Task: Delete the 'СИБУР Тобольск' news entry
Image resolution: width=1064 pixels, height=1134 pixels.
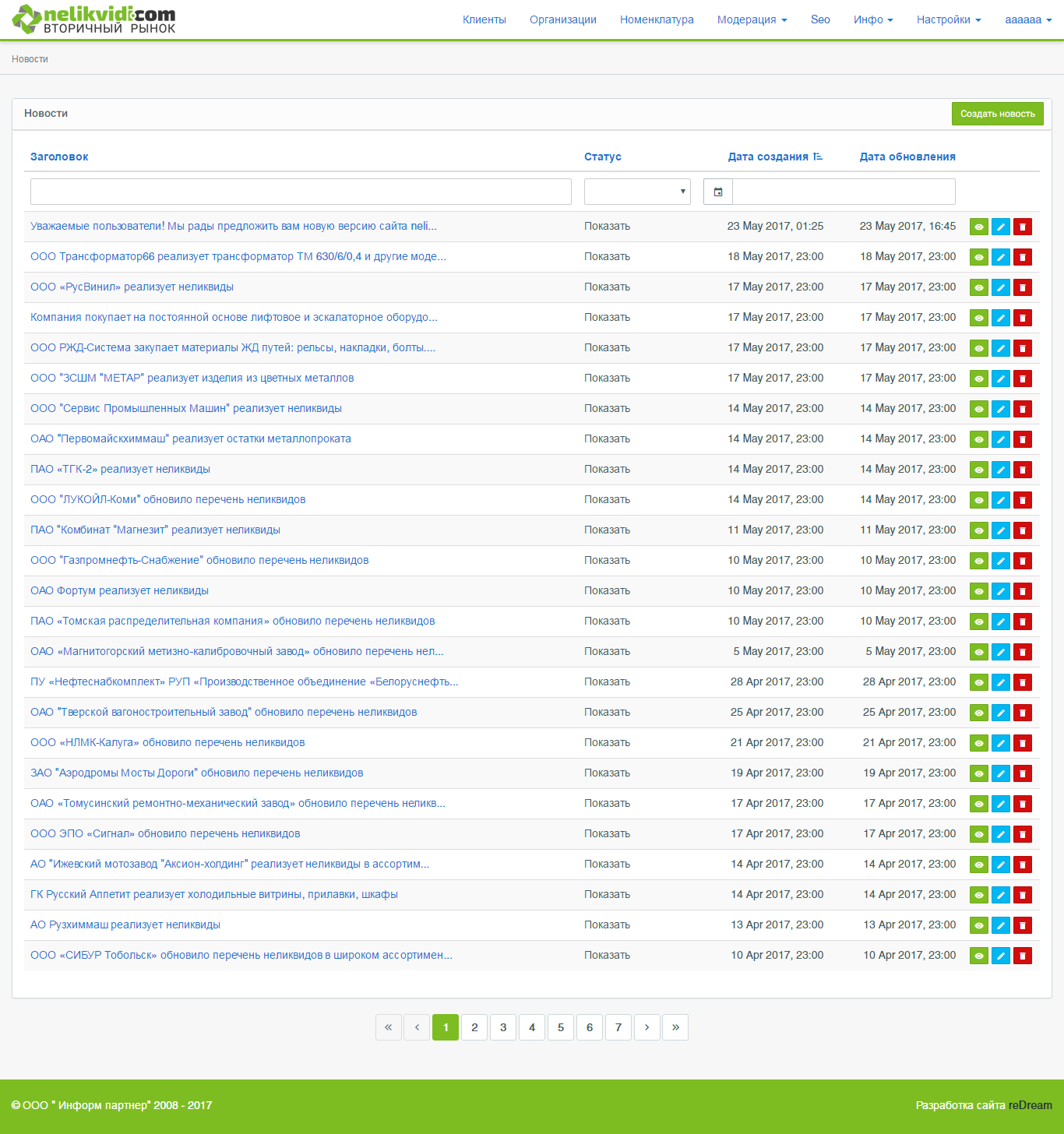Action: tap(1023, 956)
